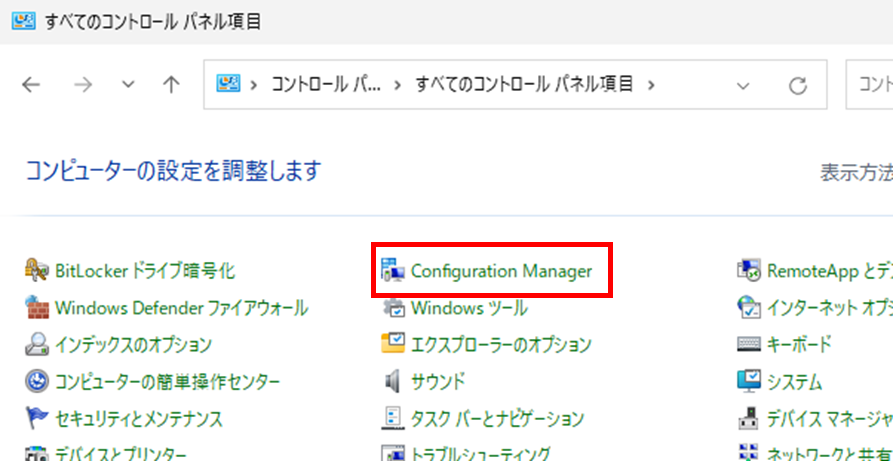Open エクスプローラーのオプション link
Screen dimensions: 893x461
coord(501,344)
